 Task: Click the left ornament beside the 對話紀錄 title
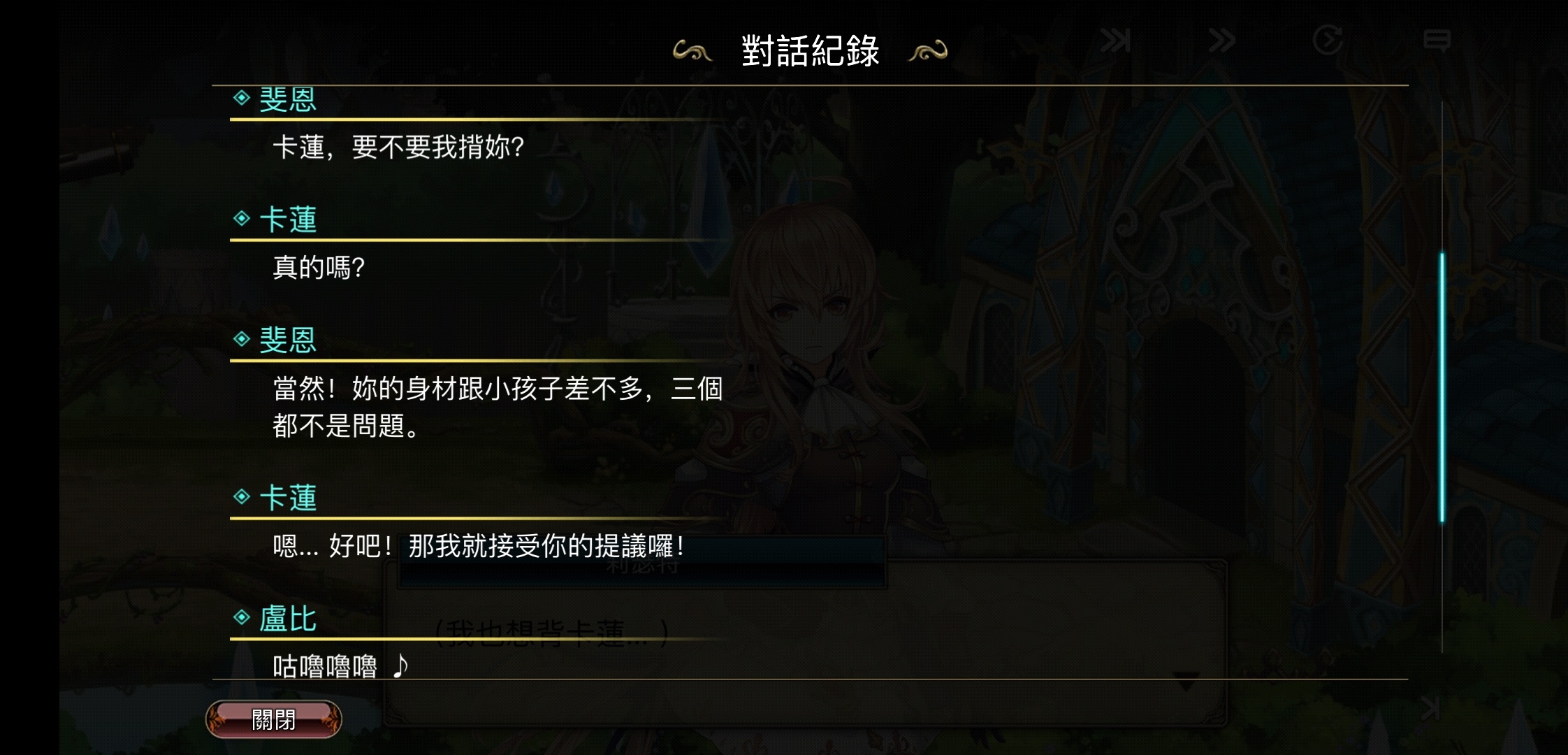click(x=692, y=51)
